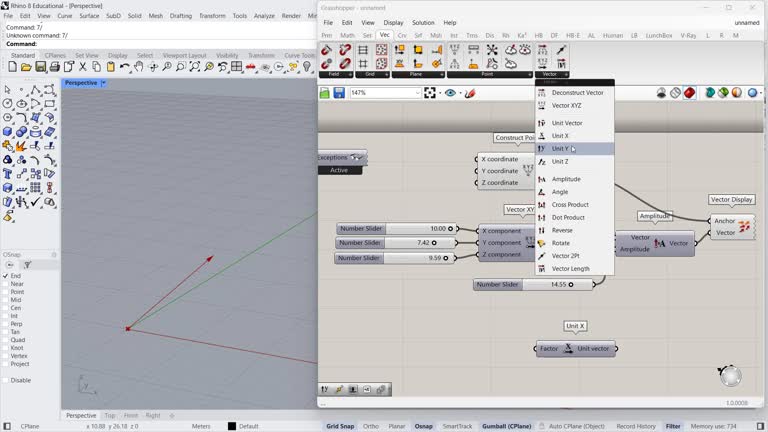The image size is (768, 432).
Task: Click the Grasshopper preview eye icon
Action: [x=450, y=93]
